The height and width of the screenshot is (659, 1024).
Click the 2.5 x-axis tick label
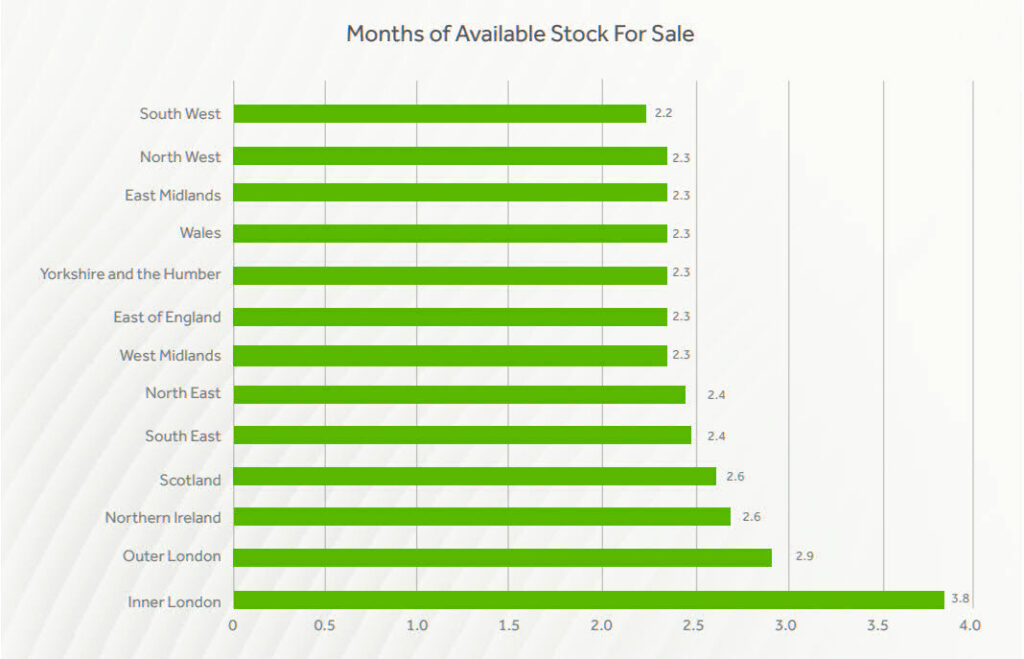click(693, 626)
